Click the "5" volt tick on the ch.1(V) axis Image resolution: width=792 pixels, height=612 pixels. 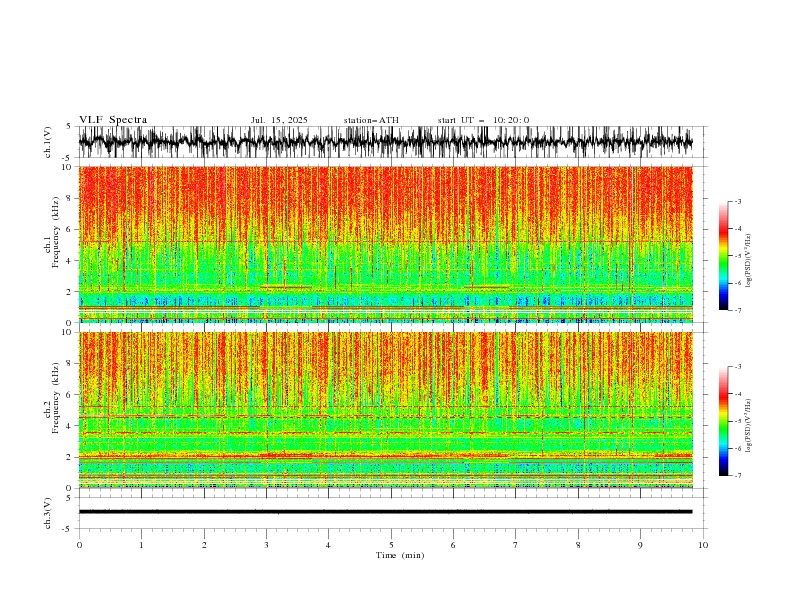click(x=69, y=127)
